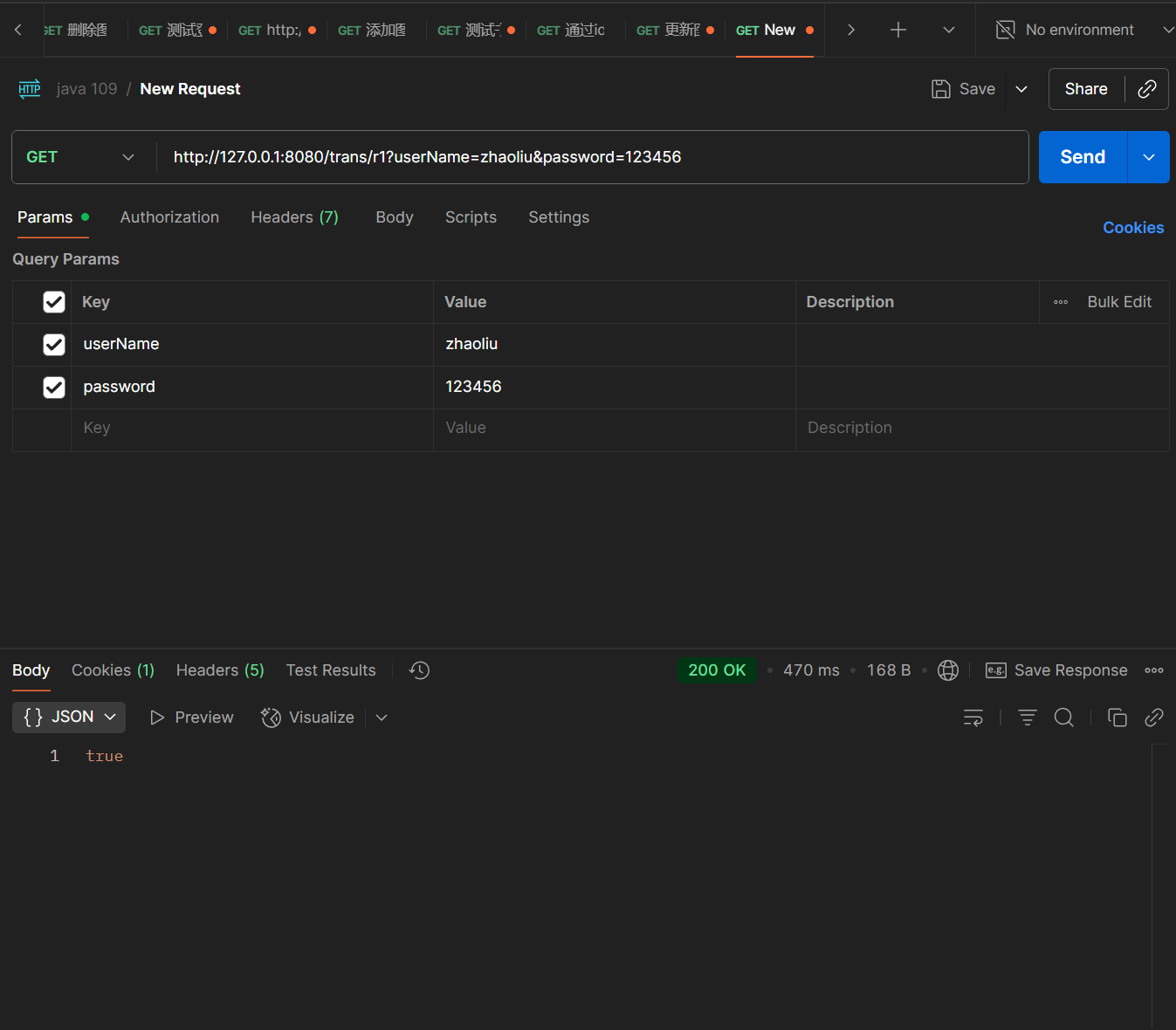
Task: Select the password key cell
Action: 252,388
